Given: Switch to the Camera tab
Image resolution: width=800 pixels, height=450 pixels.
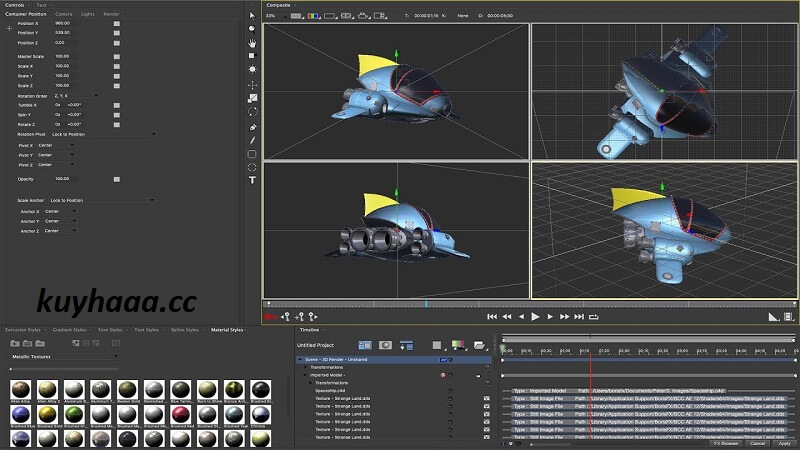Looking at the screenshot, I should coord(64,14).
